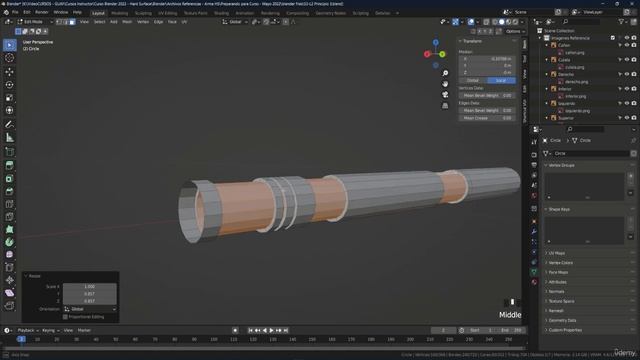The image size is (640, 360).
Task: Open the File menu
Action: tap(15, 13)
